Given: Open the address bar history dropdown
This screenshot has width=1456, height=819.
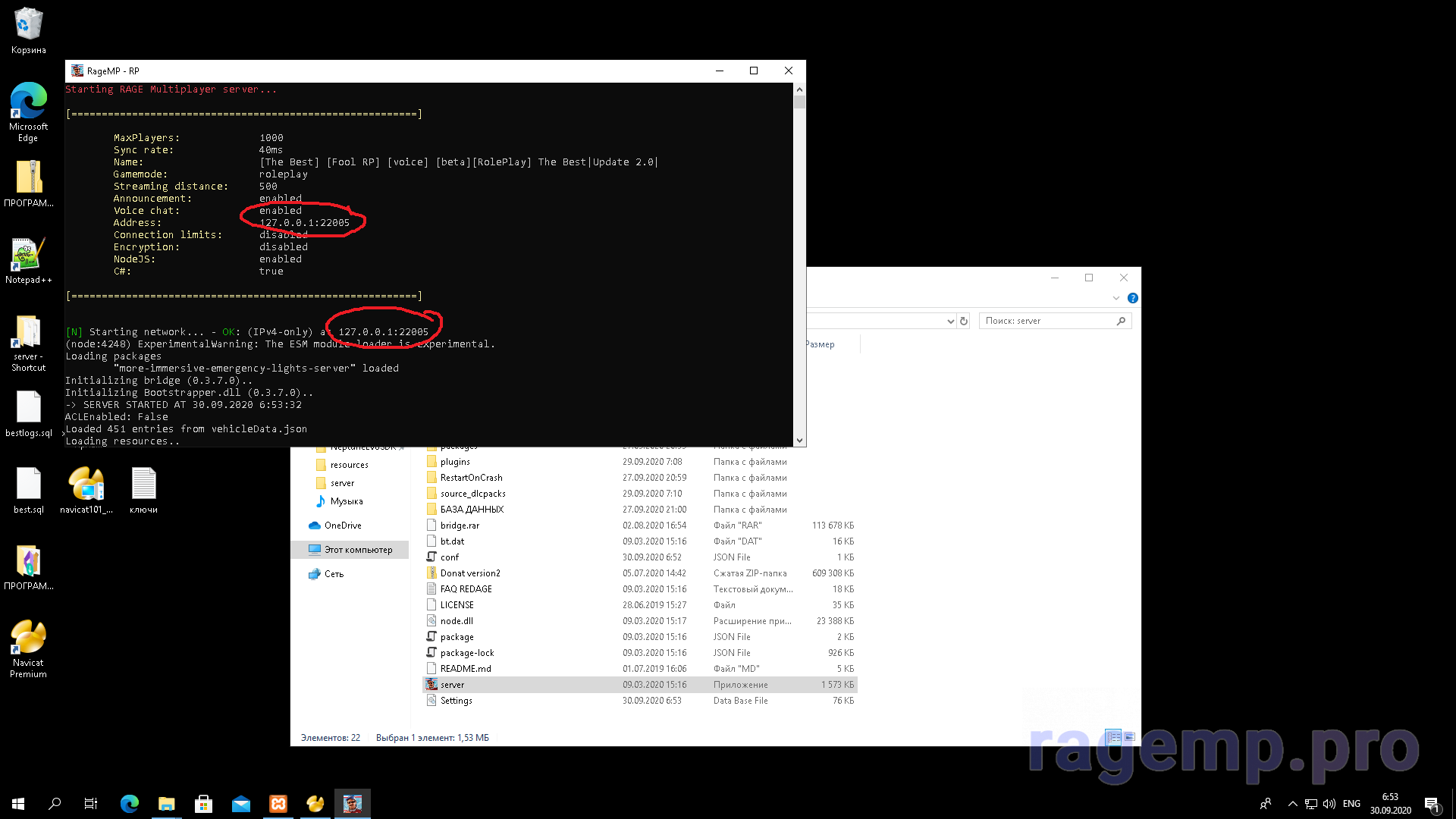Looking at the screenshot, I should 950,322.
